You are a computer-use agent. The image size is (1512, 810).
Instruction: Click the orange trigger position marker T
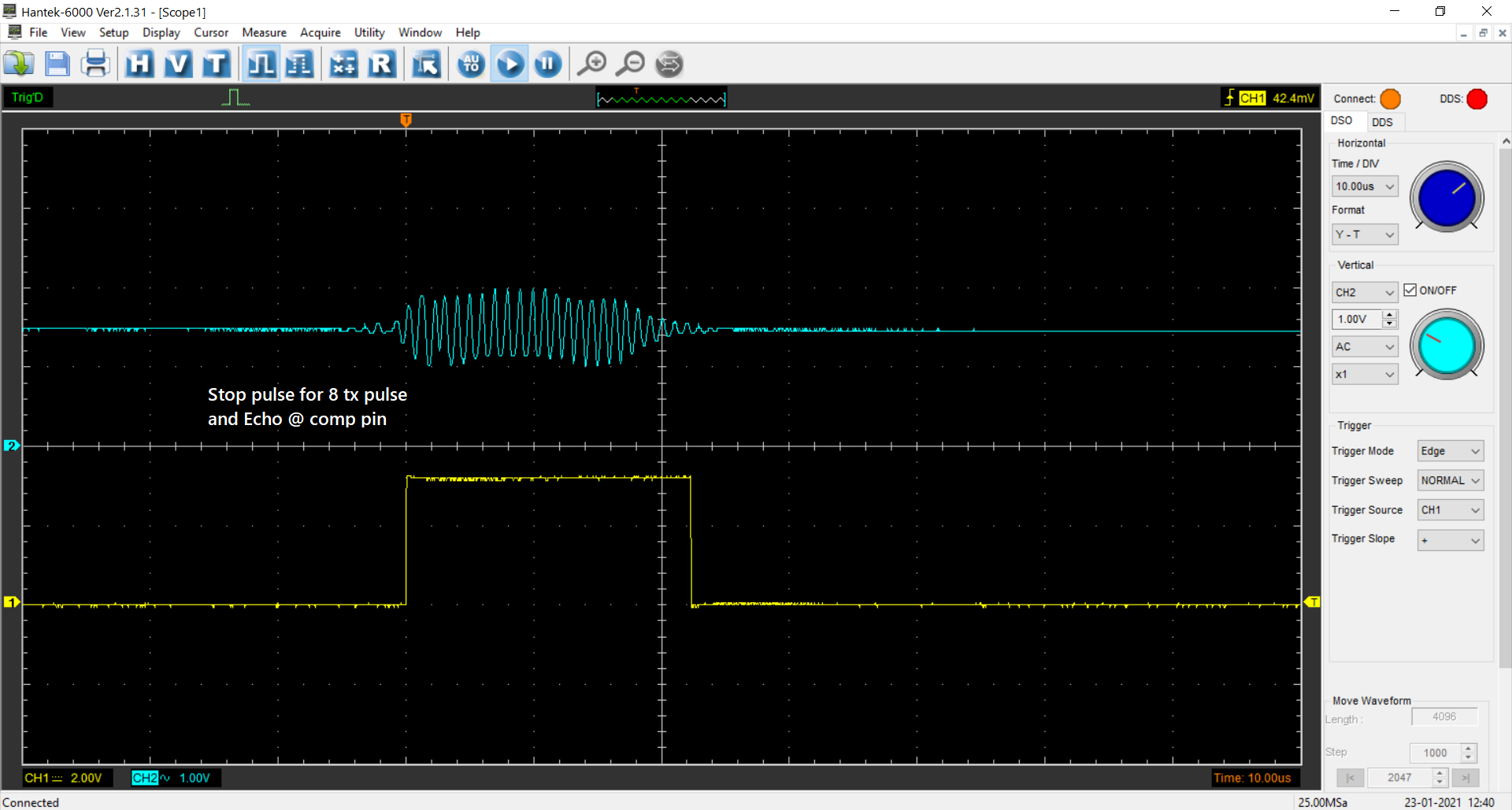click(x=406, y=120)
